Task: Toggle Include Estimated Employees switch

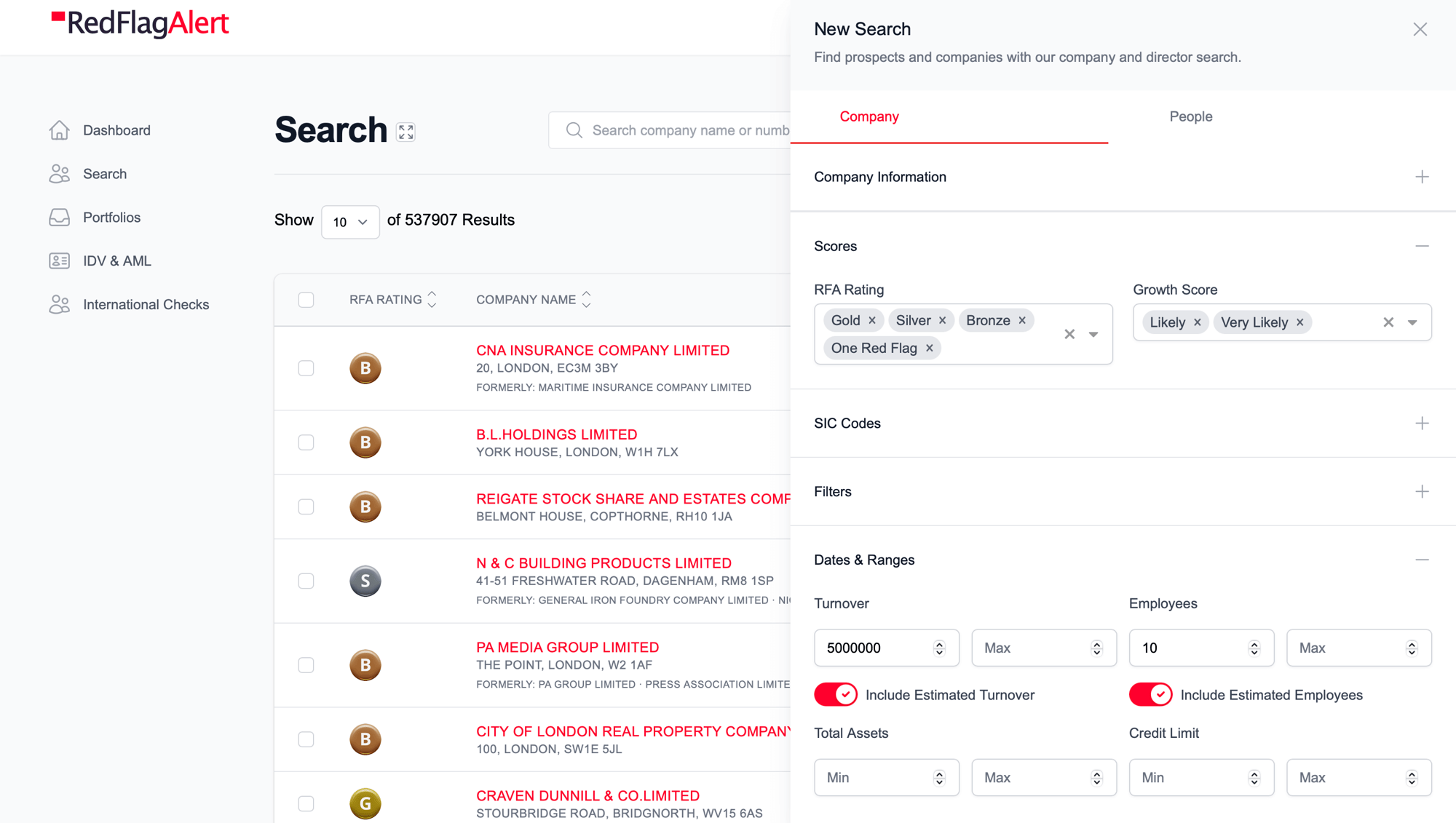Action: [1150, 695]
